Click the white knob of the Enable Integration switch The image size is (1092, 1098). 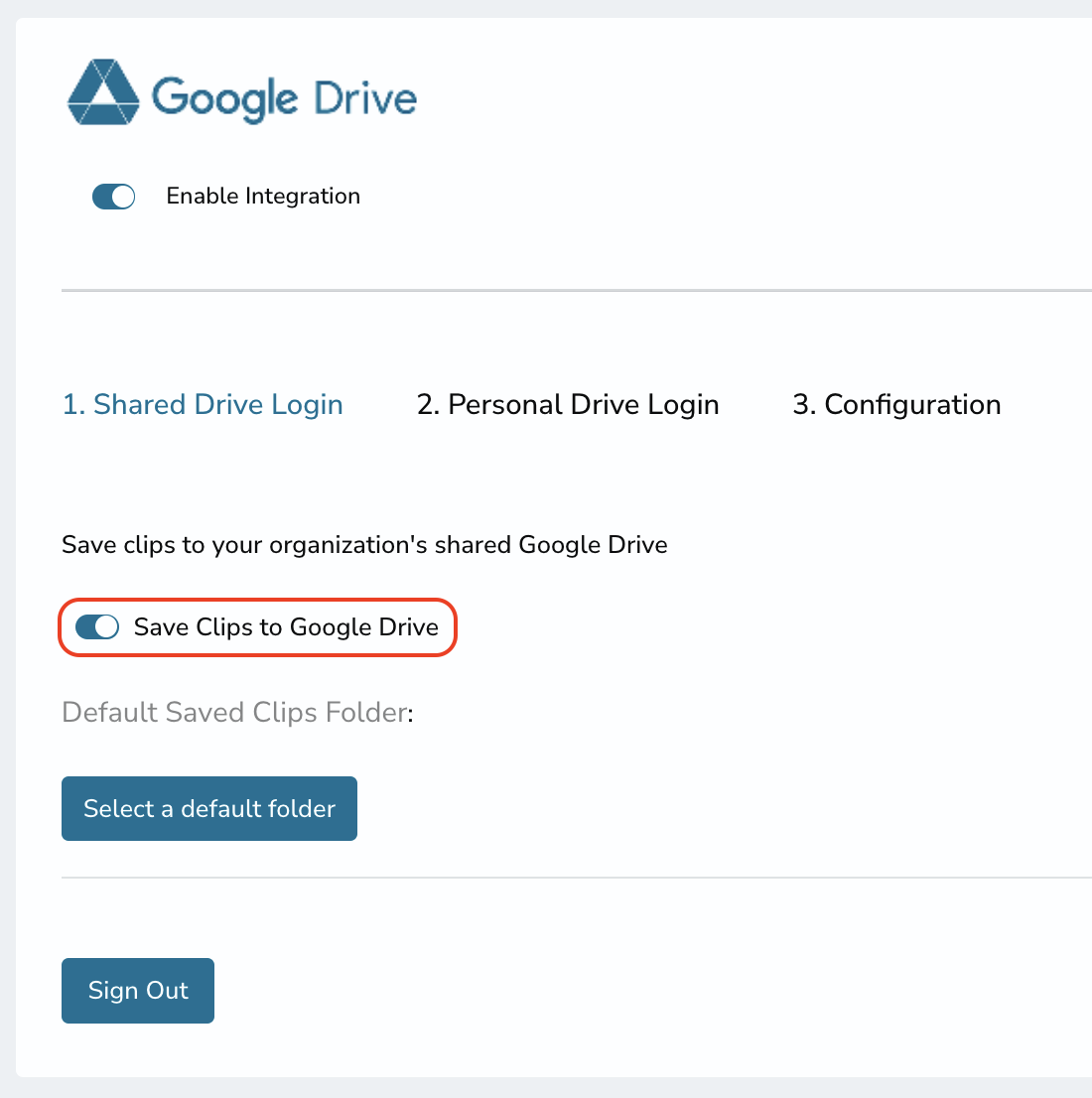click(x=123, y=197)
